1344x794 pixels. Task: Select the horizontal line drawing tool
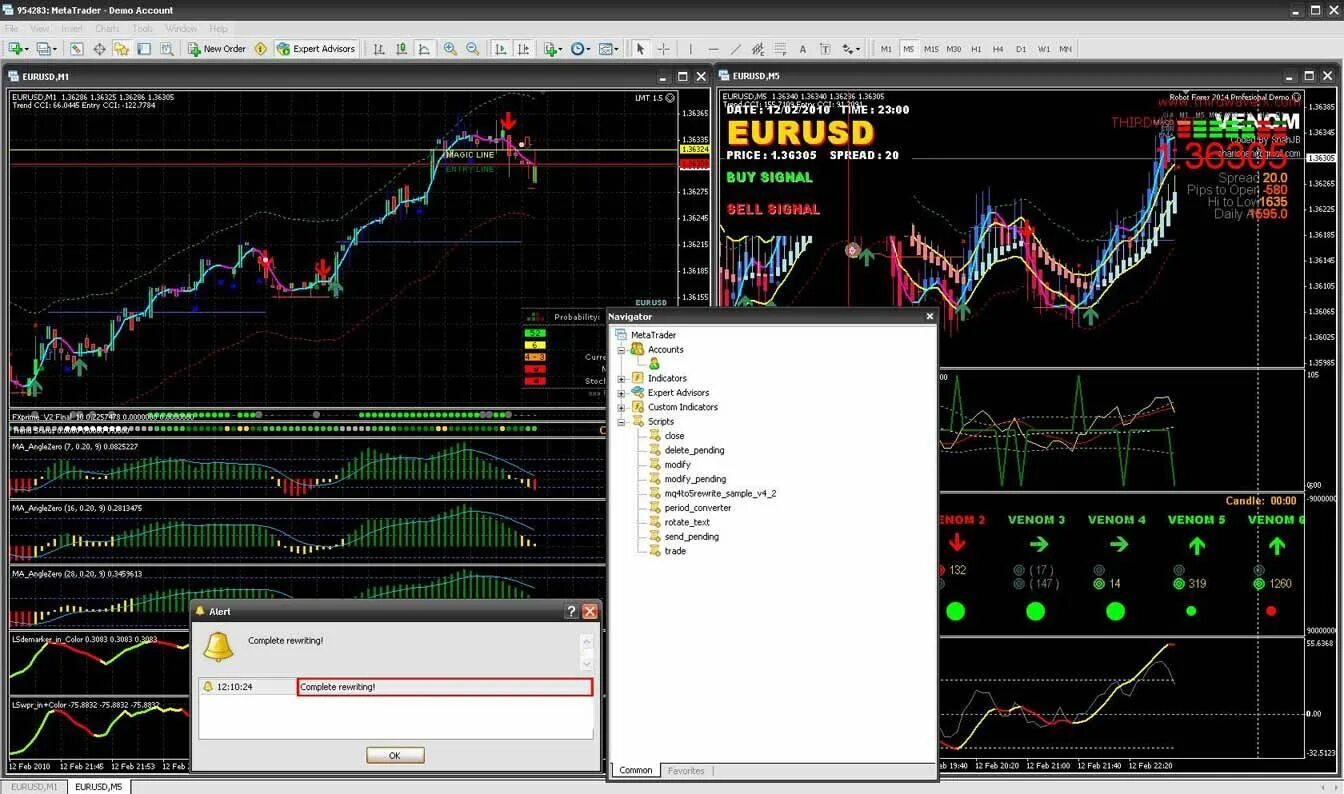tap(713, 49)
